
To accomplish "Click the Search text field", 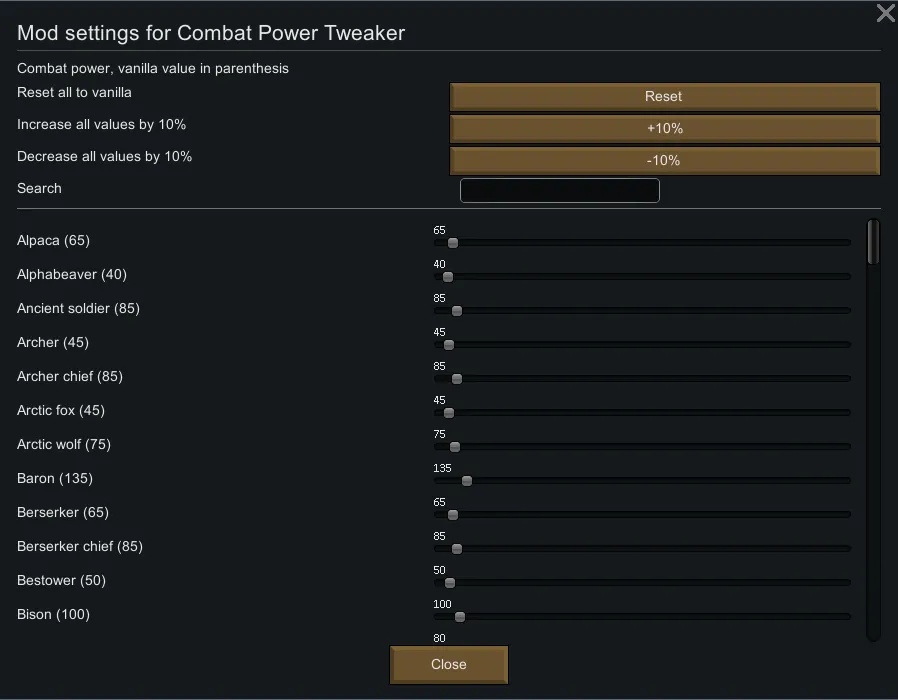I will [x=560, y=190].
